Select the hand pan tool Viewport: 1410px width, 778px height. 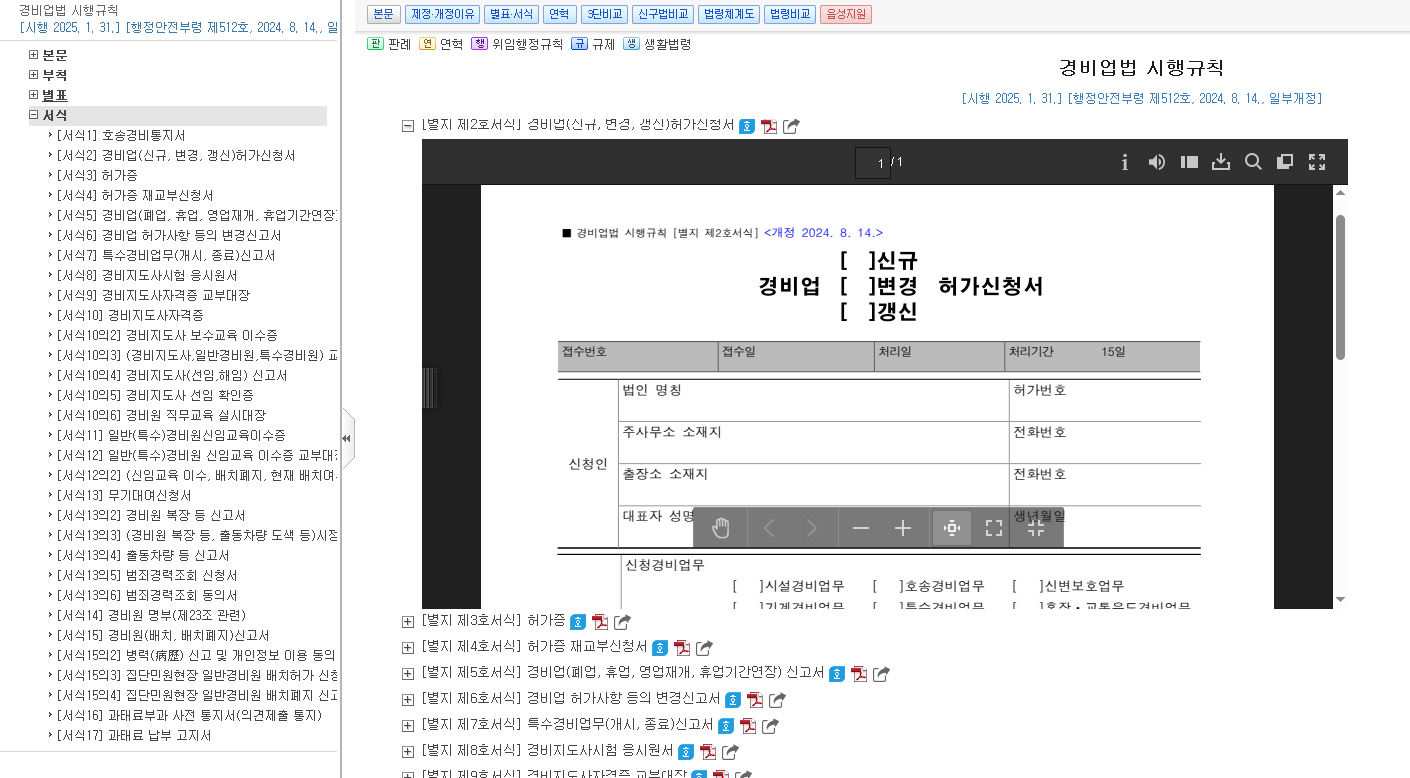click(720, 528)
